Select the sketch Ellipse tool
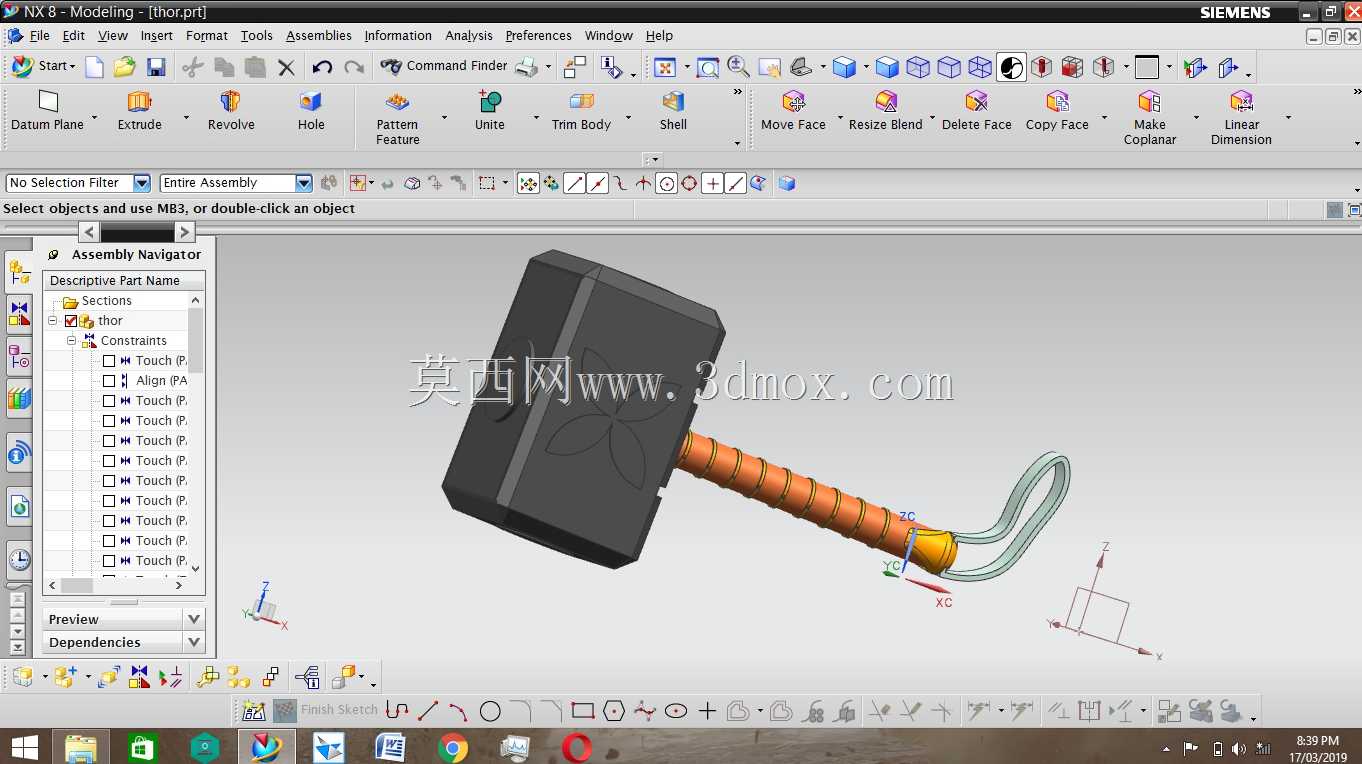1362x764 pixels. [x=676, y=711]
